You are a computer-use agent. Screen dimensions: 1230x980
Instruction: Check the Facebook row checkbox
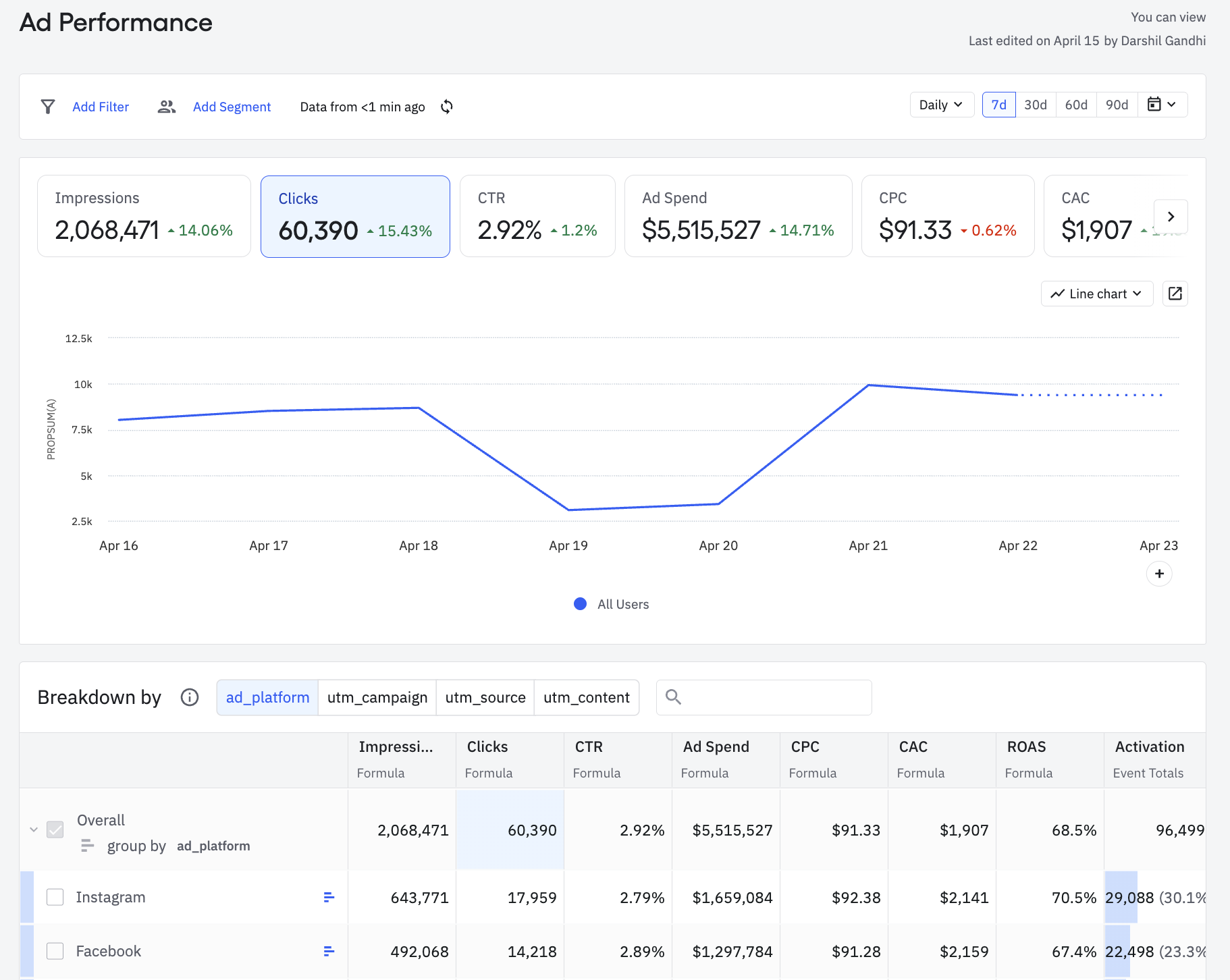[55, 951]
